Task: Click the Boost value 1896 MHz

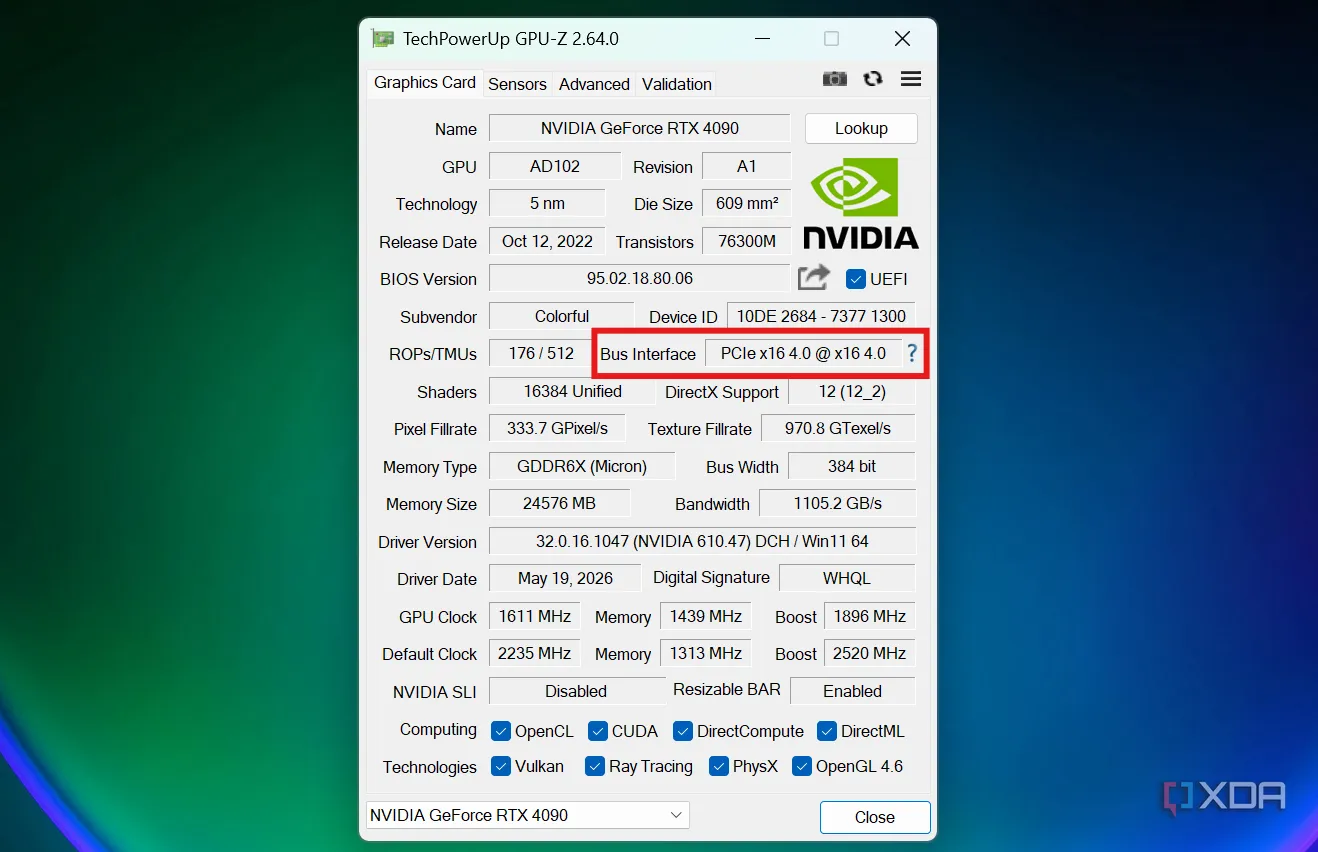Action: tap(870, 616)
